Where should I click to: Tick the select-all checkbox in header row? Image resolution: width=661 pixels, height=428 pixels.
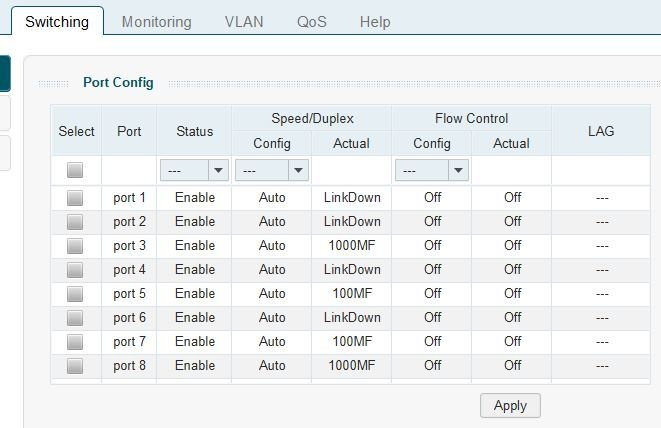coord(75,170)
